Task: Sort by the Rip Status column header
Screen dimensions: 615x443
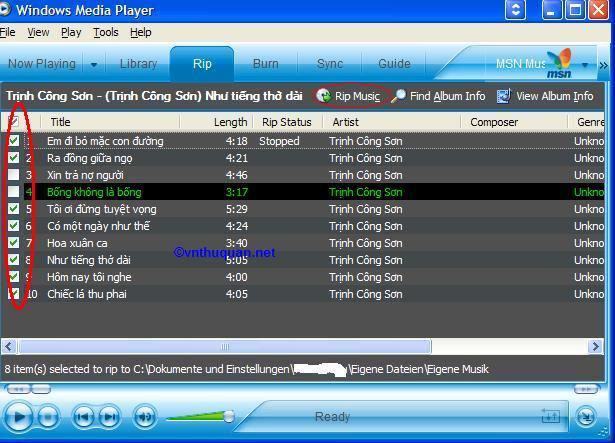Action: pyautogui.click(x=287, y=122)
